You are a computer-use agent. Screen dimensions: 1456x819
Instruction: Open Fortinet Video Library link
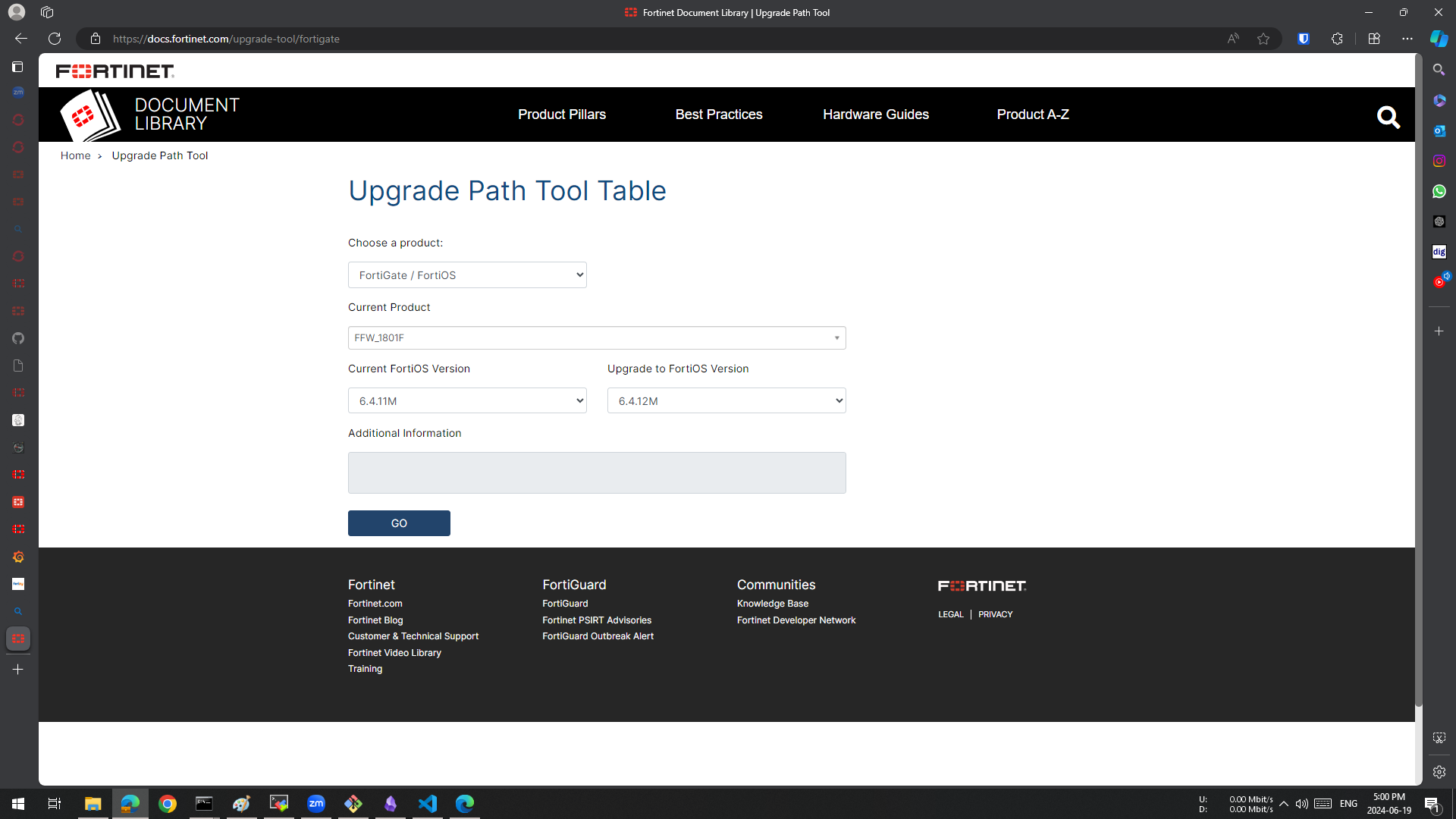[394, 653]
